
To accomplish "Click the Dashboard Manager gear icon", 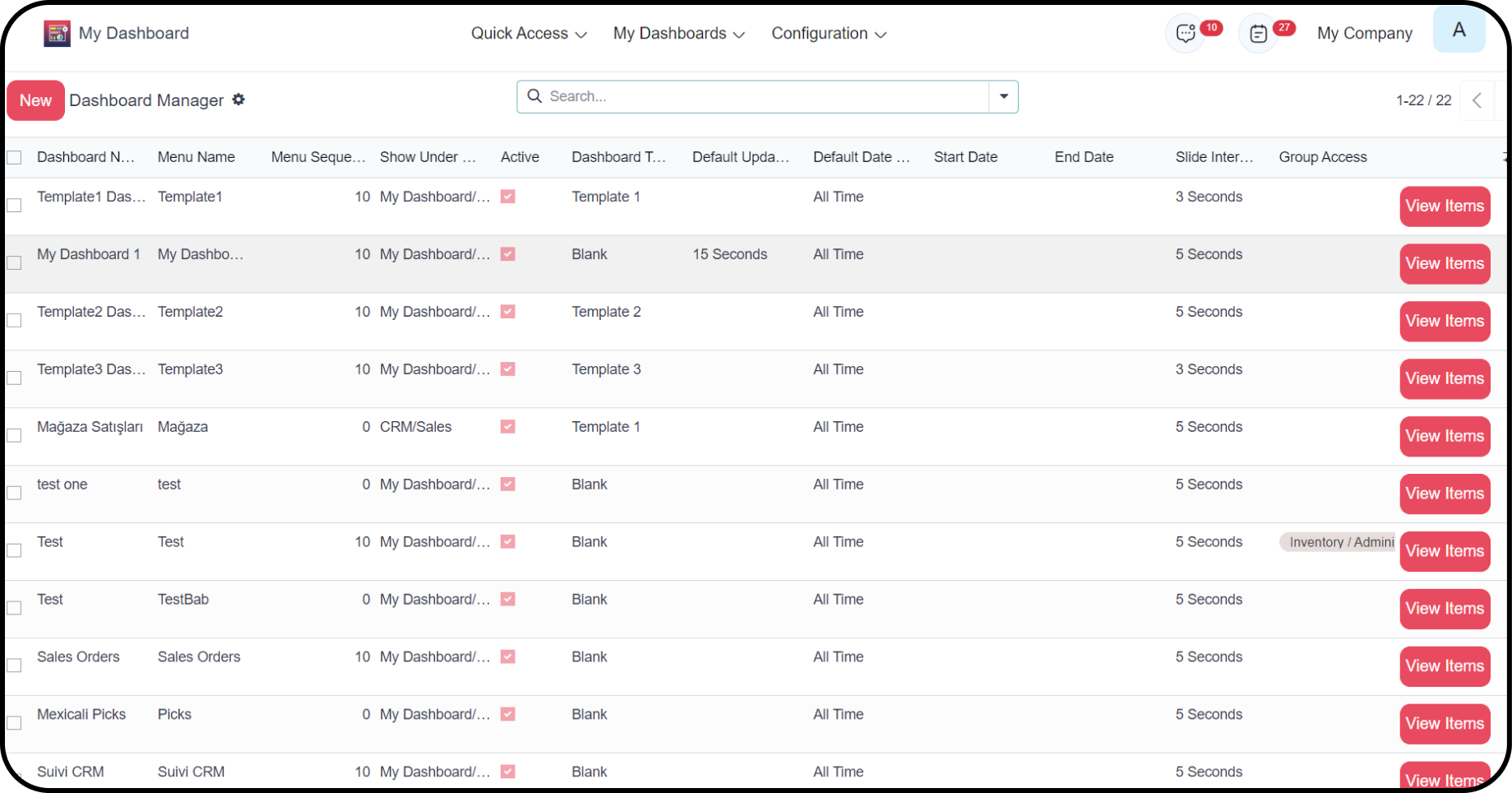I will pyautogui.click(x=238, y=100).
